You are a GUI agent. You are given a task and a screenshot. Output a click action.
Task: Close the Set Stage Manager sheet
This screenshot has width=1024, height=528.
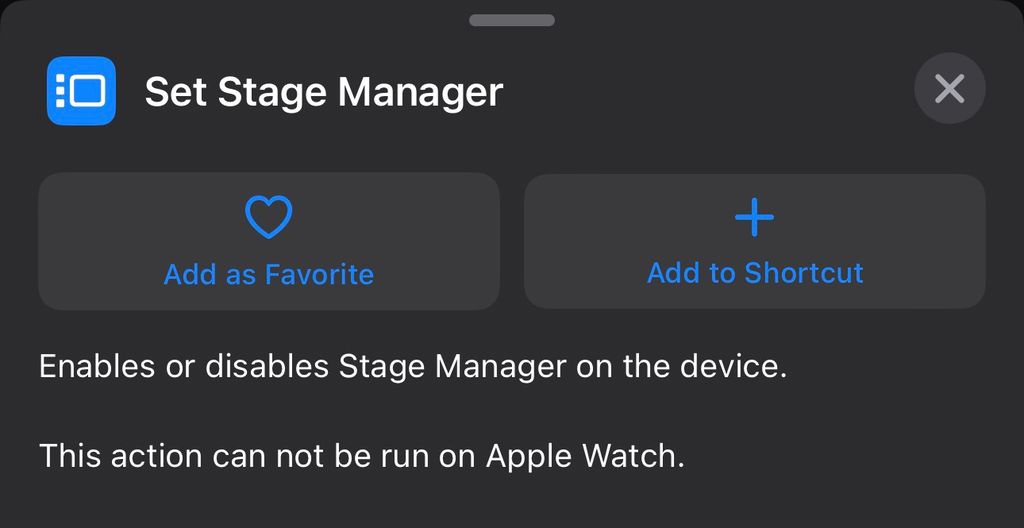949,89
